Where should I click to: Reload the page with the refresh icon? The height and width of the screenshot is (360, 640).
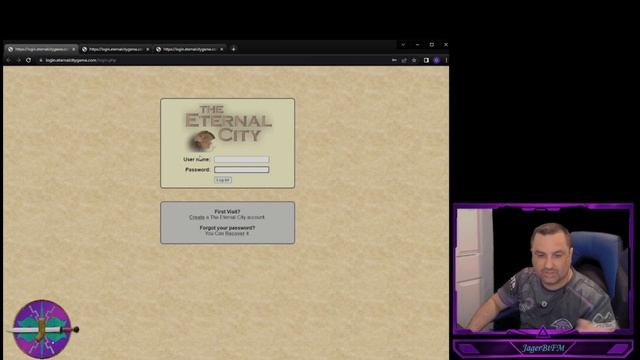point(29,60)
